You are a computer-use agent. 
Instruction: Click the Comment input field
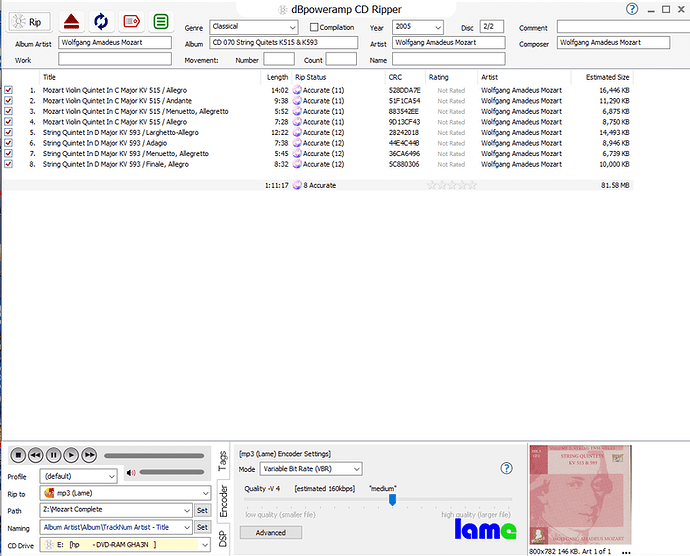[623, 27]
